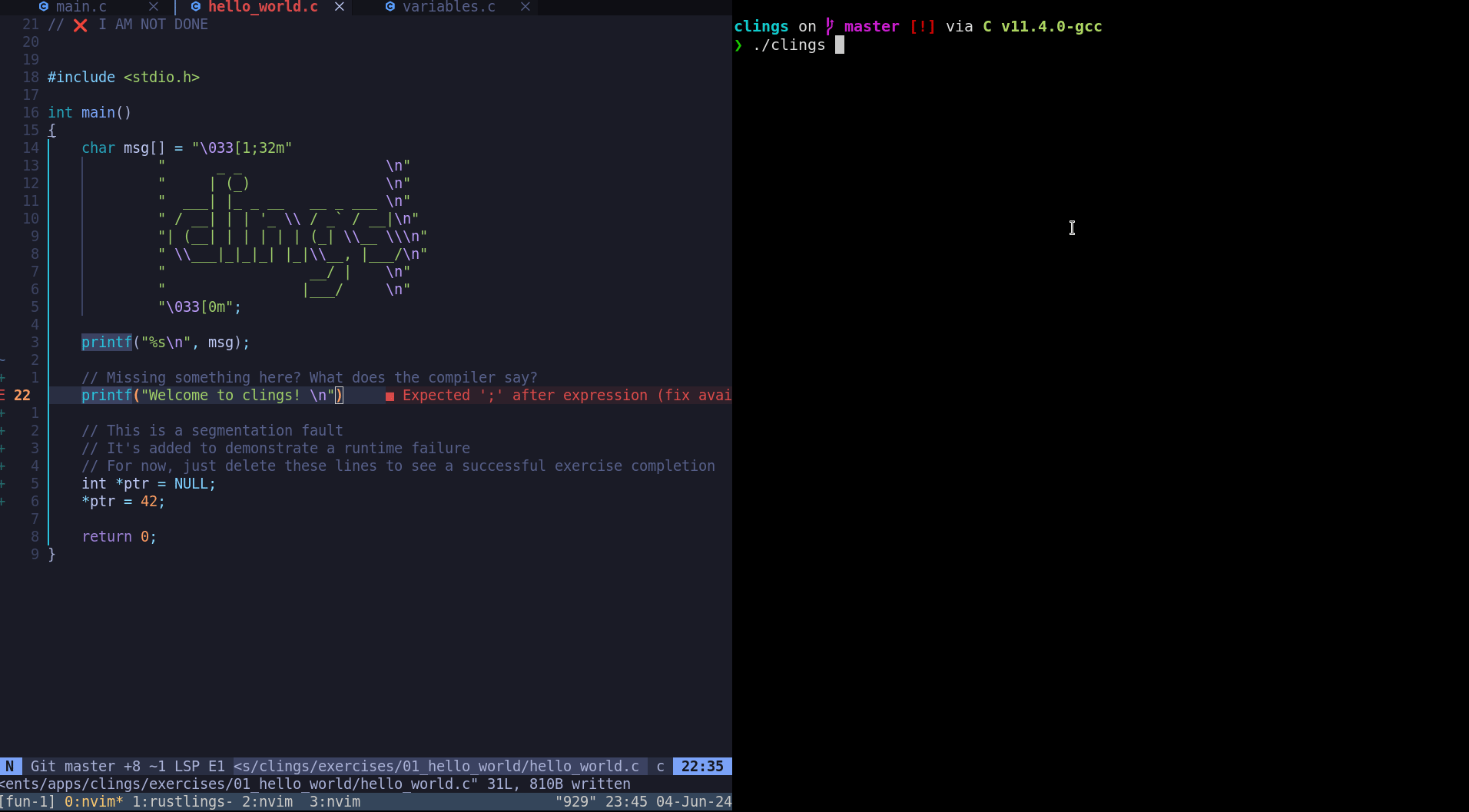Click the This is a segmentation fault comment
The width and height of the screenshot is (1469, 812).
point(213,431)
